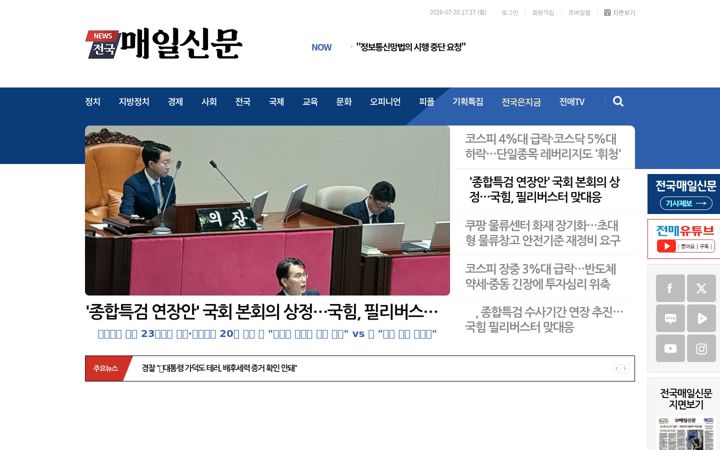
Task: Open ticker headline '경찰 대통령 가덕도 테러'
Action: click(x=219, y=368)
